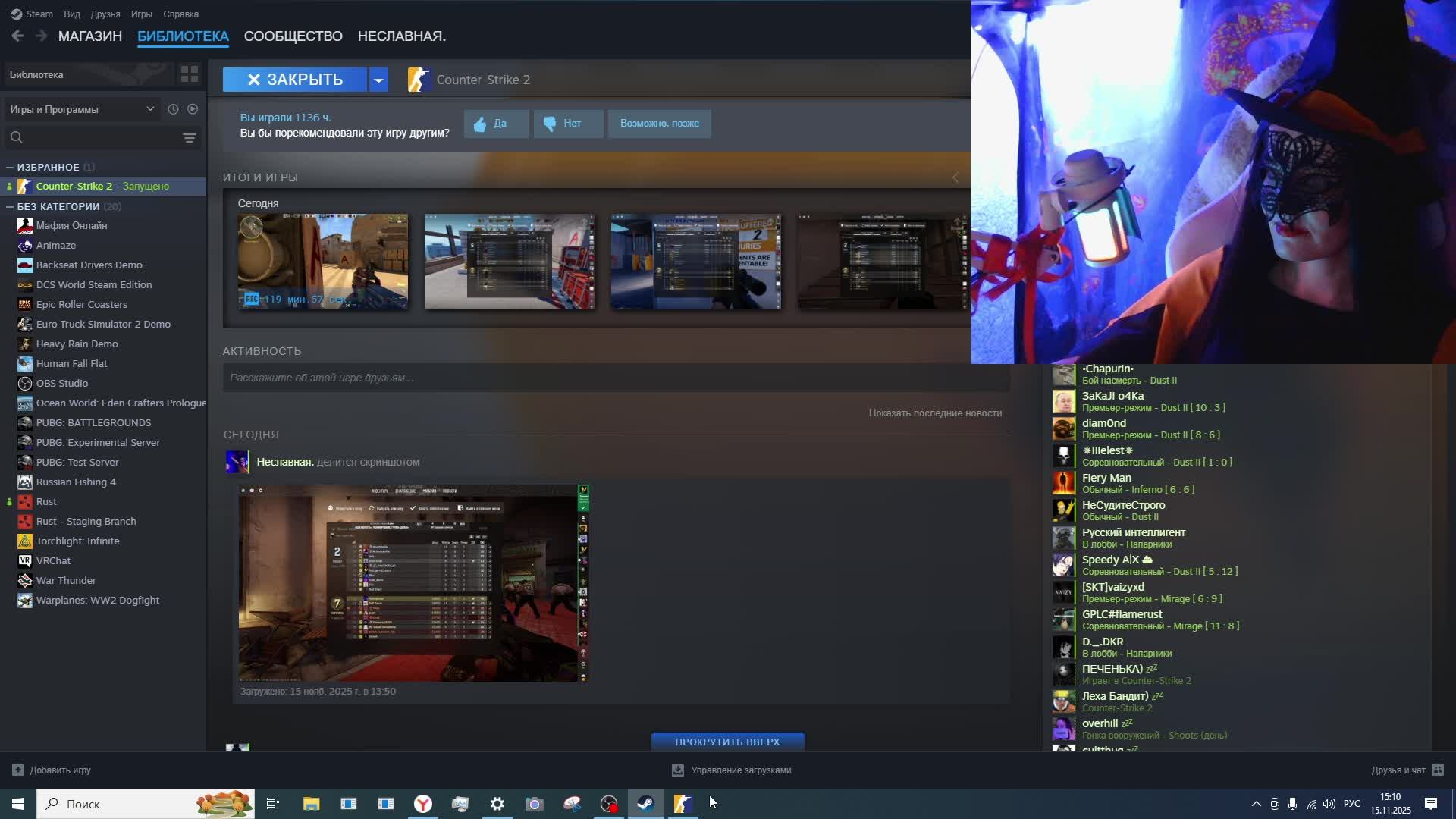
Task: Select Russian Fishing 4 in library
Action: 76,482
